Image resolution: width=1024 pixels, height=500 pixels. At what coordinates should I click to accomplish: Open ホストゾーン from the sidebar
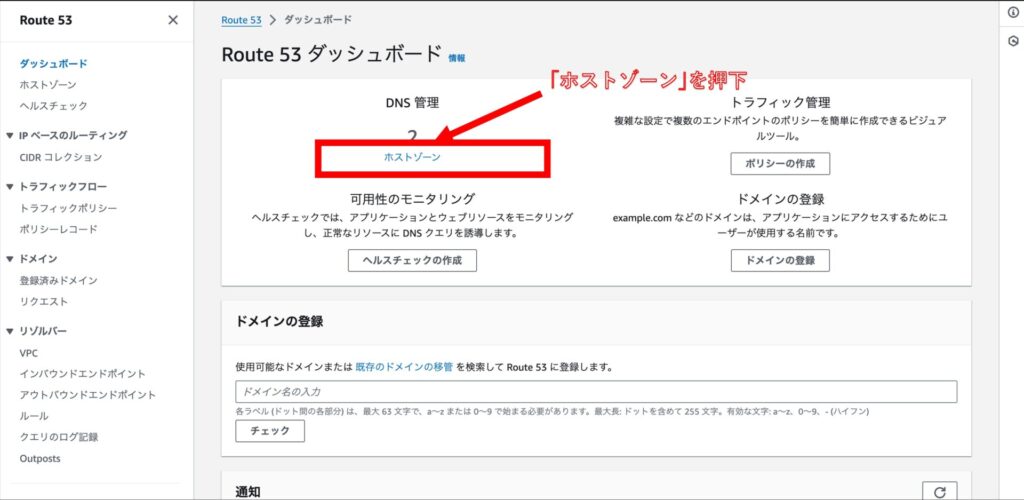pyautogui.click(x=48, y=85)
